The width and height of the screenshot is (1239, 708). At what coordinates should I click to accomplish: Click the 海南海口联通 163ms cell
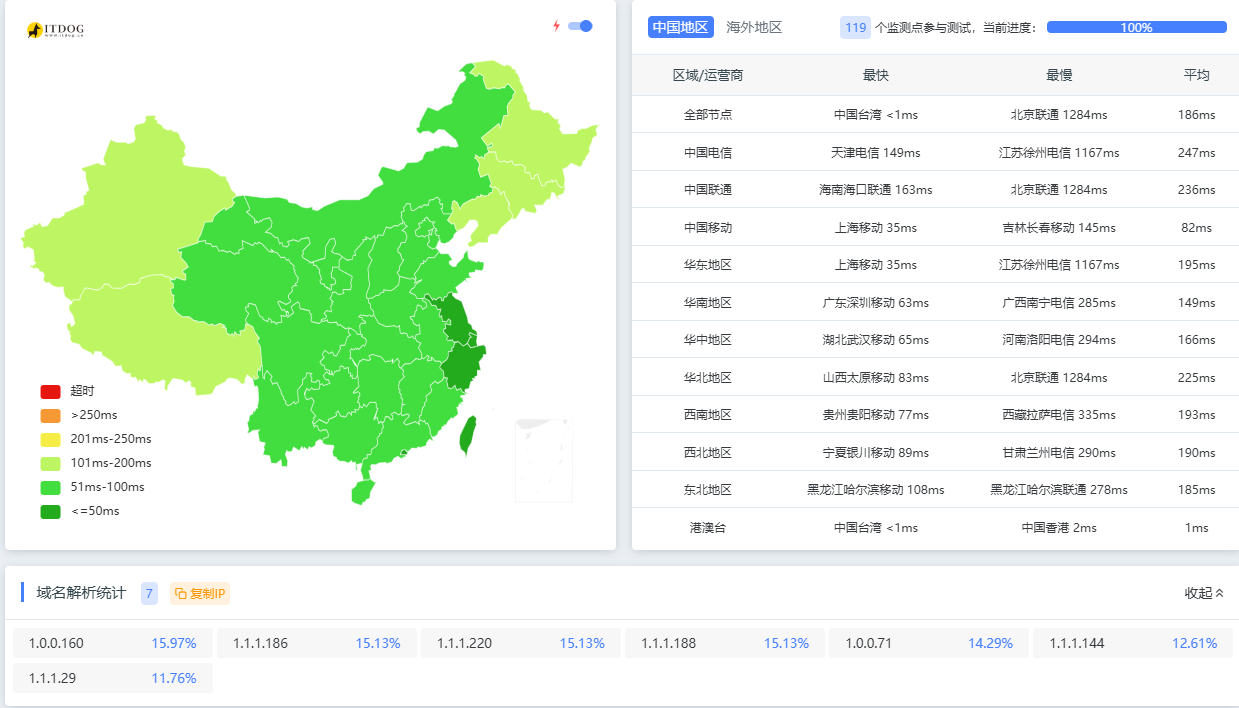click(x=876, y=190)
